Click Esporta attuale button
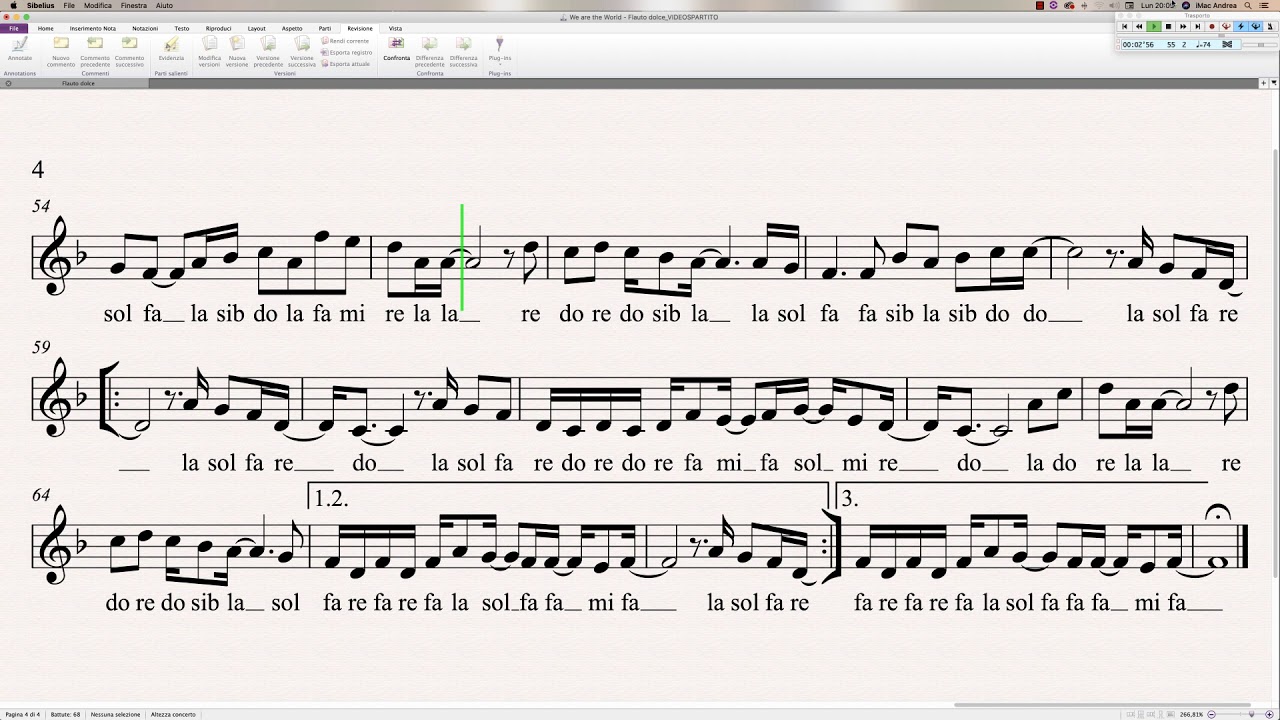This screenshot has width=1280, height=720. [x=346, y=63]
